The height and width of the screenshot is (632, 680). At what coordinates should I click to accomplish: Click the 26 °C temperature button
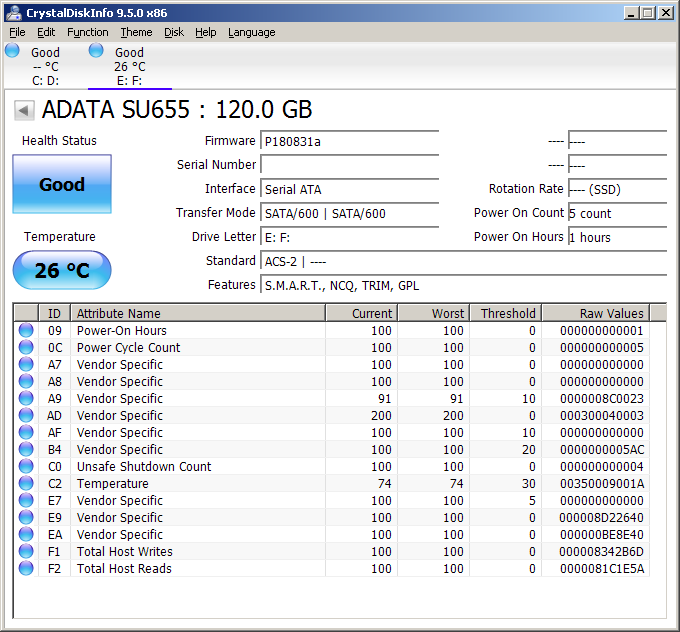tap(62, 270)
